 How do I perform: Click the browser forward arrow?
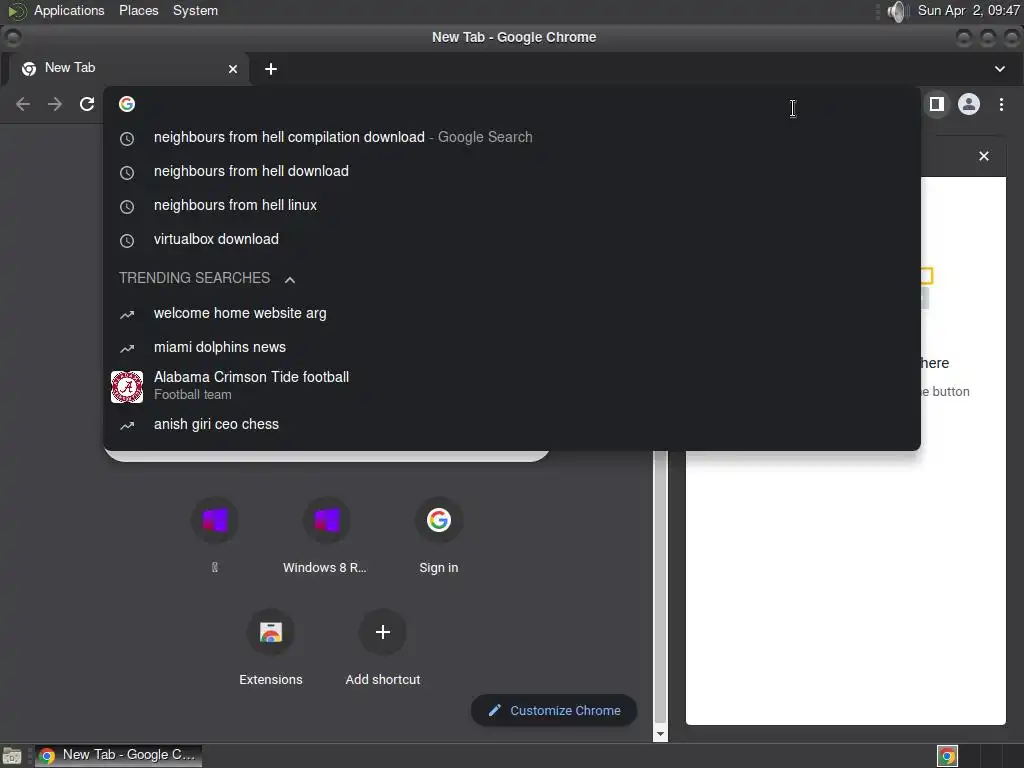tap(55, 104)
